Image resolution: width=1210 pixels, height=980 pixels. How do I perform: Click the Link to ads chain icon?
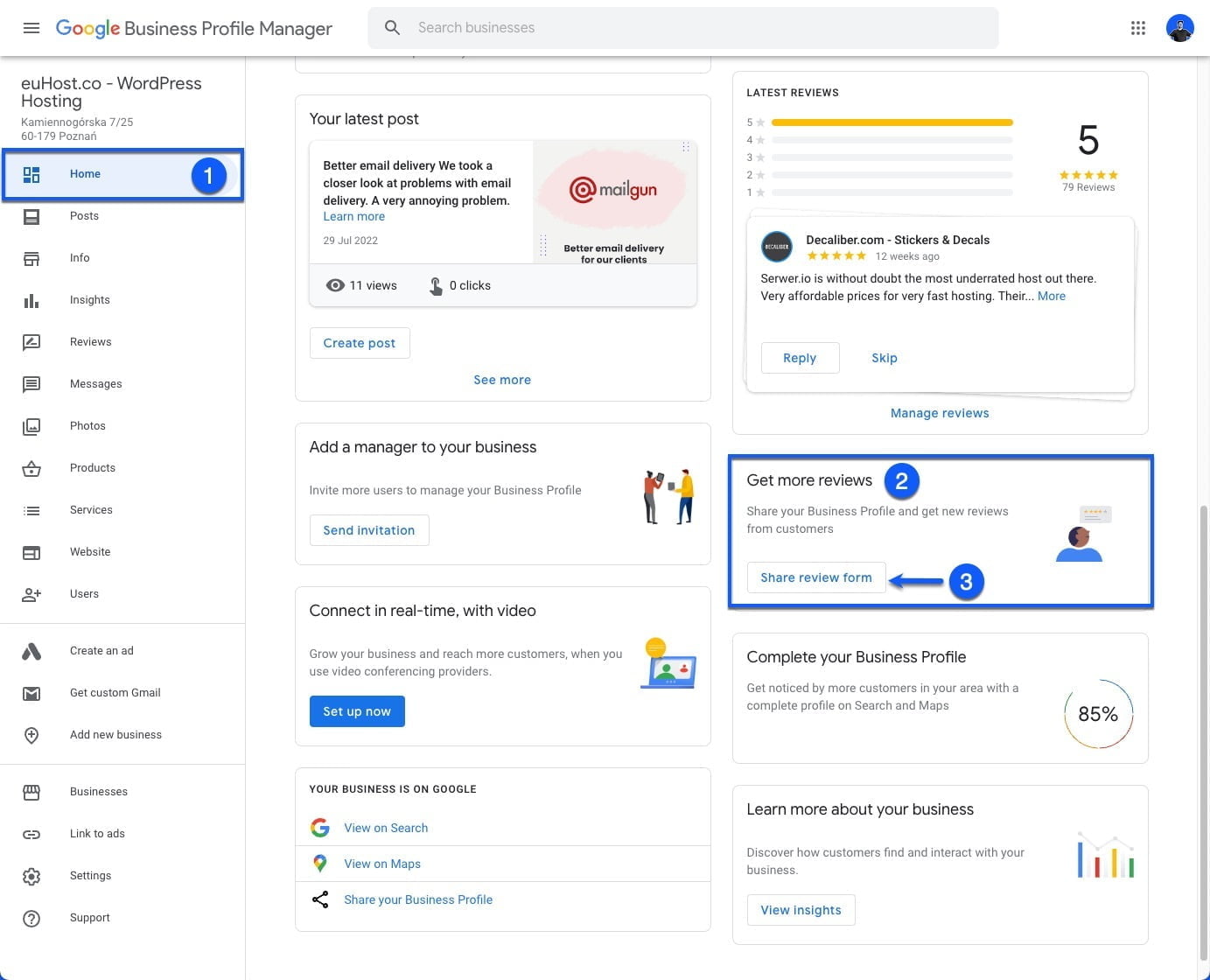(31, 834)
